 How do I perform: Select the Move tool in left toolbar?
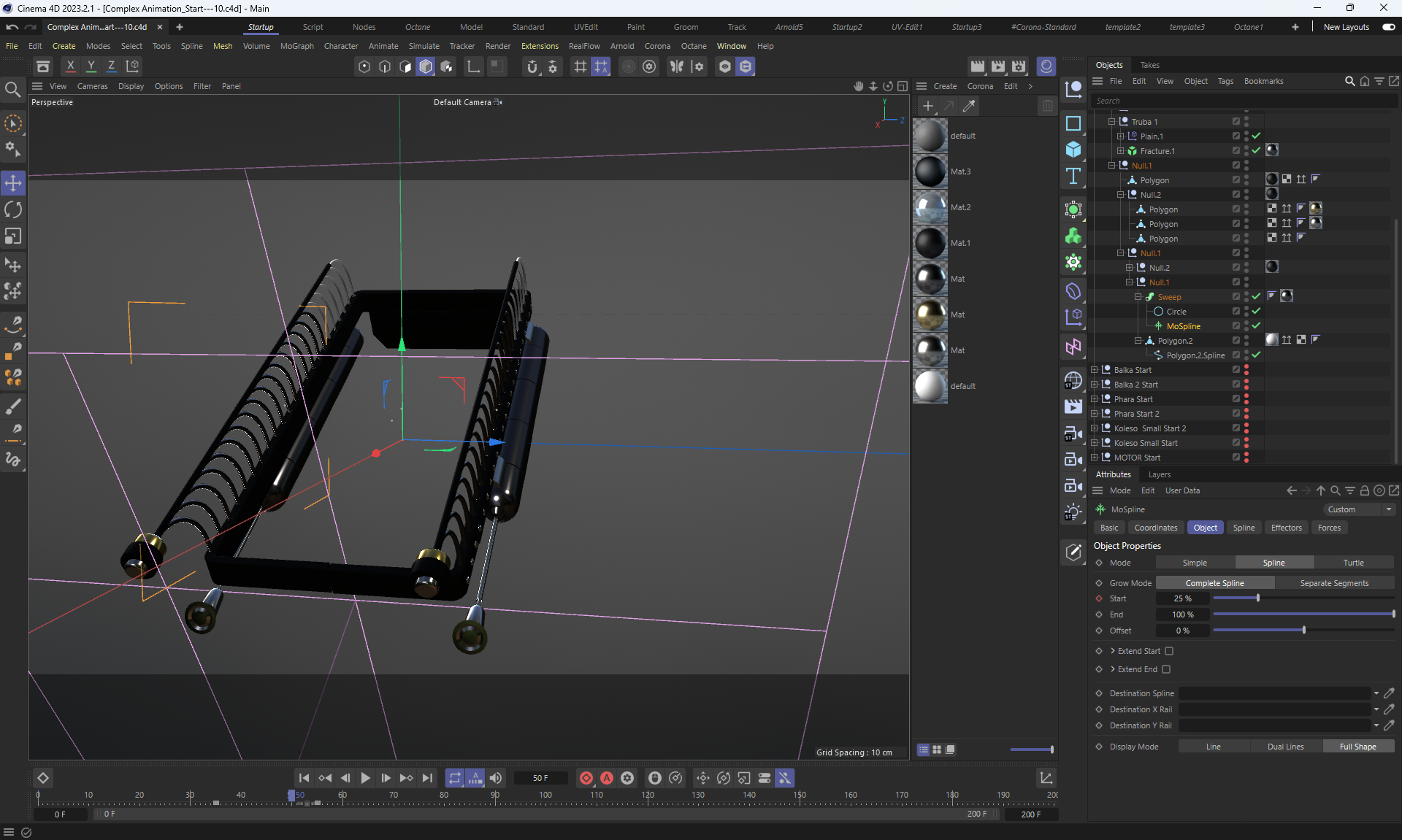tap(13, 182)
